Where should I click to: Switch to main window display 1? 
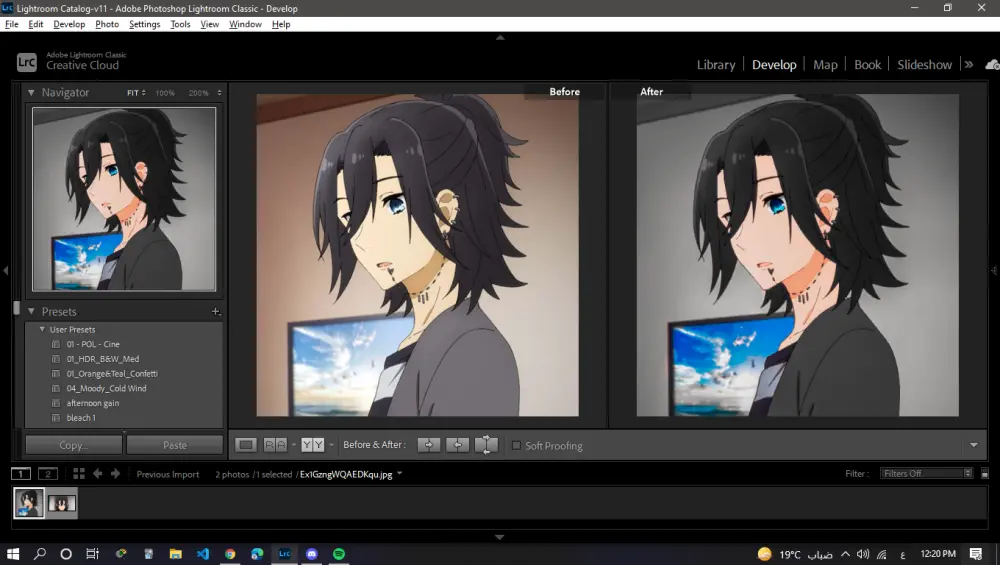[x=20, y=474]
